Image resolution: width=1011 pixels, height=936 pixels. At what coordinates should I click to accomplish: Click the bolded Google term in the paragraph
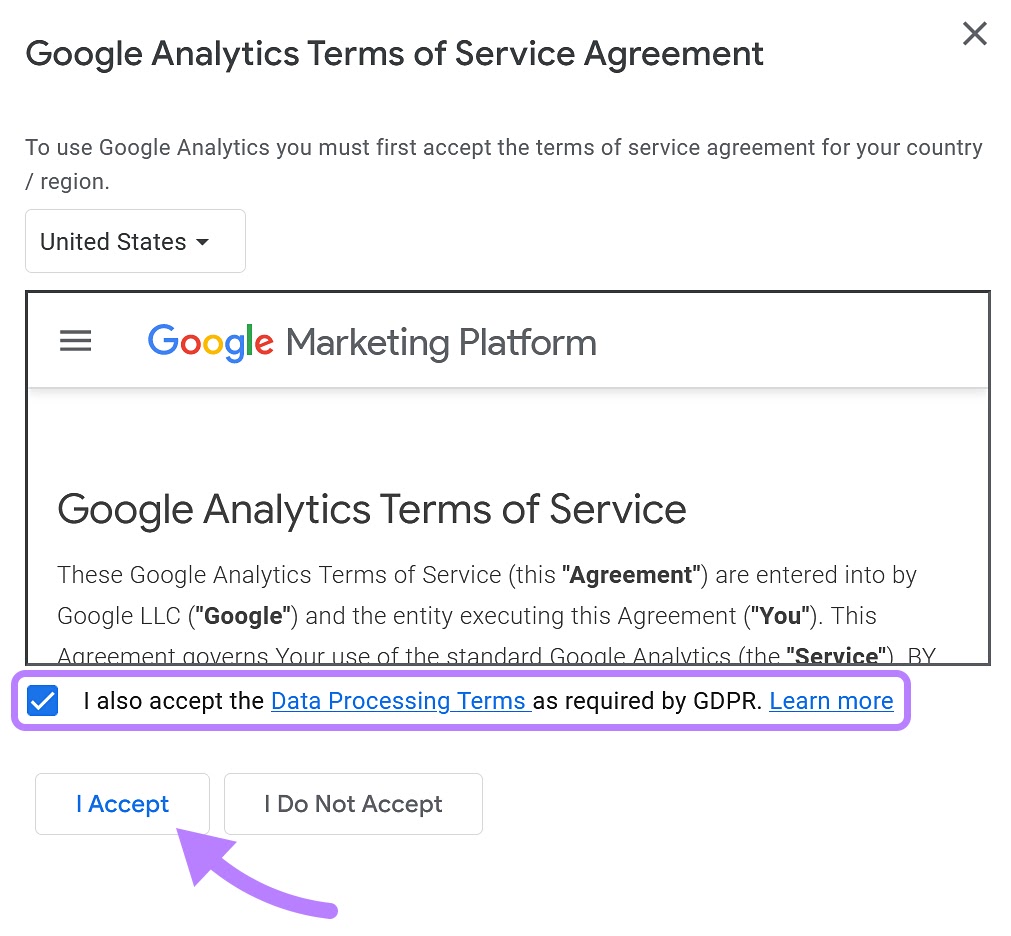coord(242,615)
